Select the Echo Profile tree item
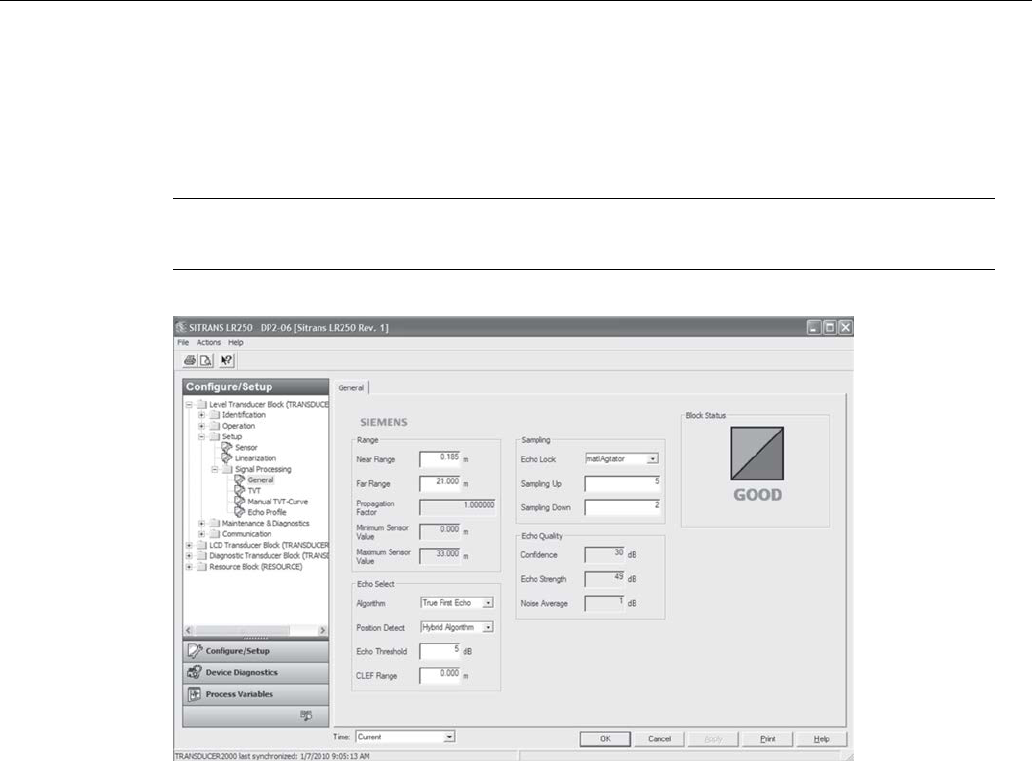Viewport: 1032px width, 761px height. (x=267, y=512)
